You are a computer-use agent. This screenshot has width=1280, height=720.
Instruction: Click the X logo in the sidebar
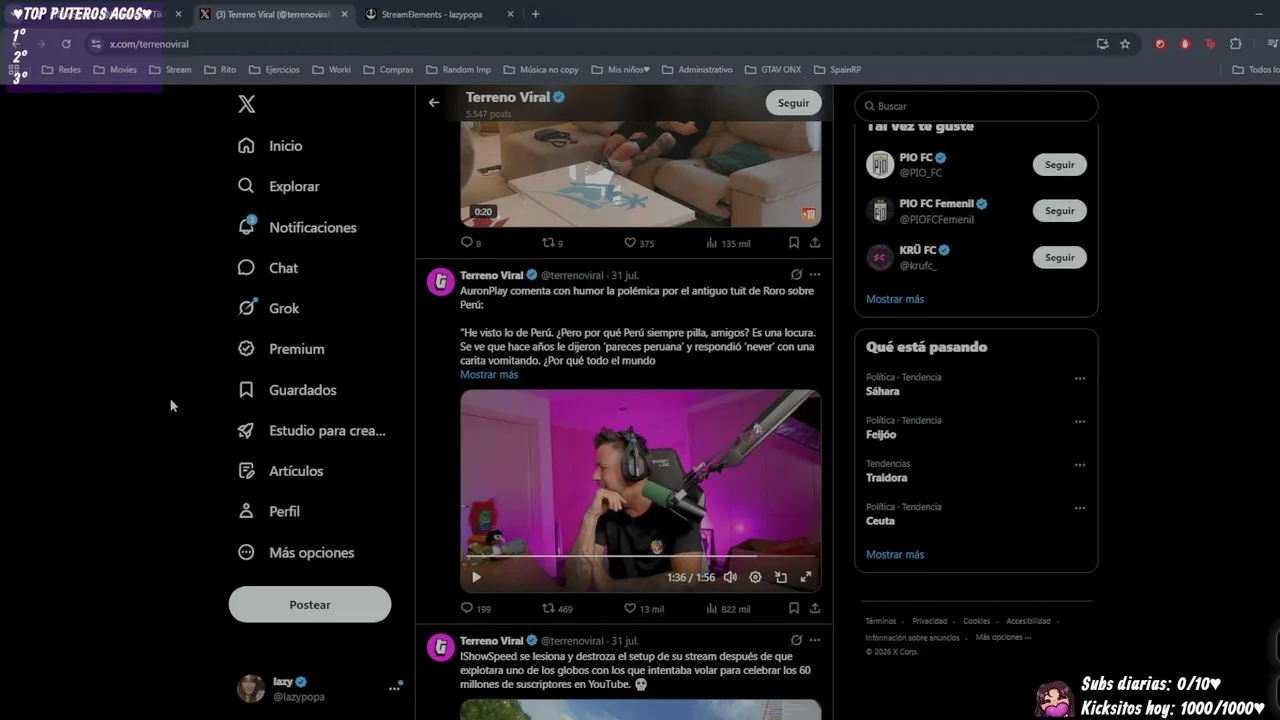pyautogui.click(x=247, y=104)
